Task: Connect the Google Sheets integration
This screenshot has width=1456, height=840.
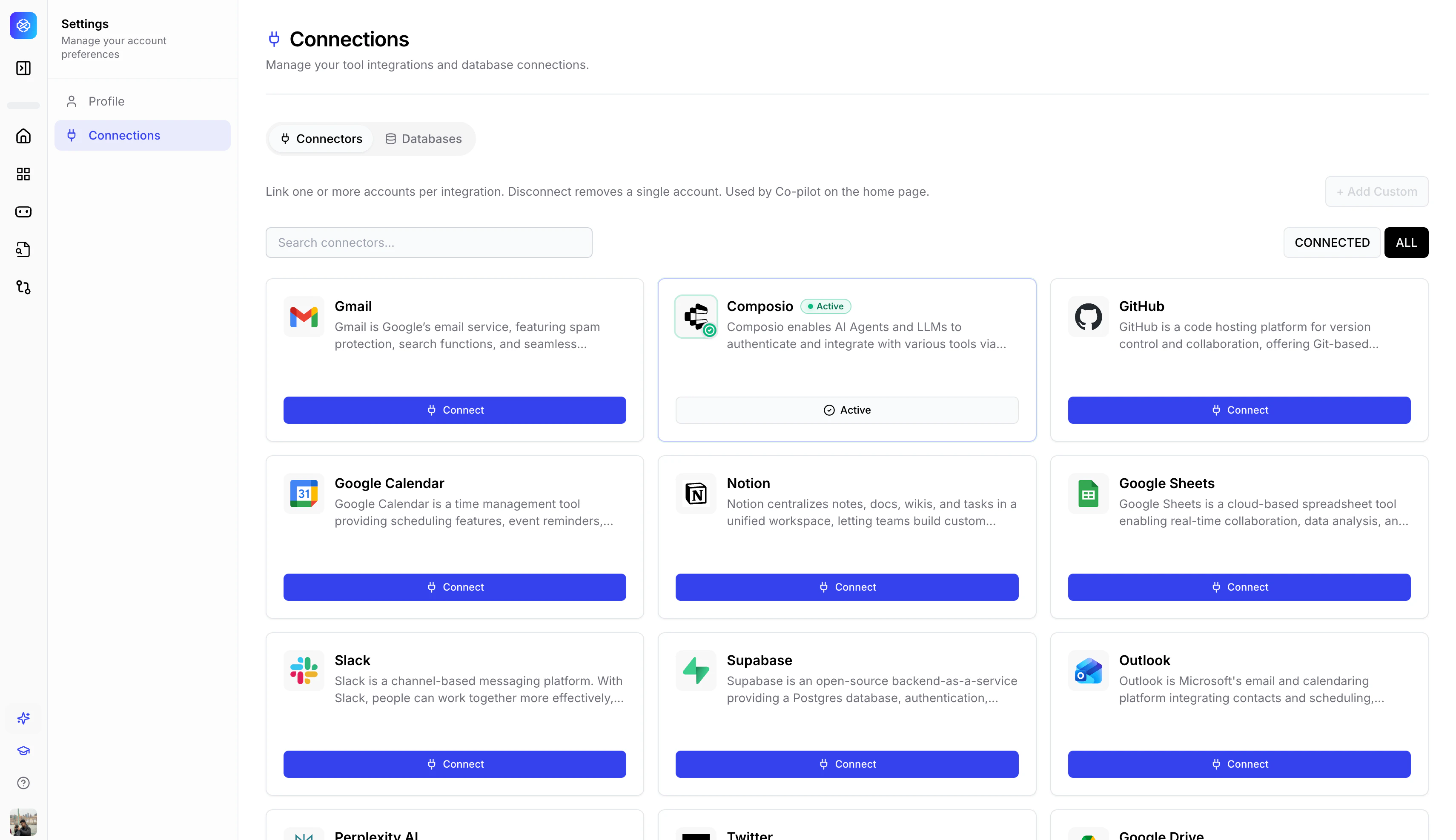Action: pos(1239,587)
